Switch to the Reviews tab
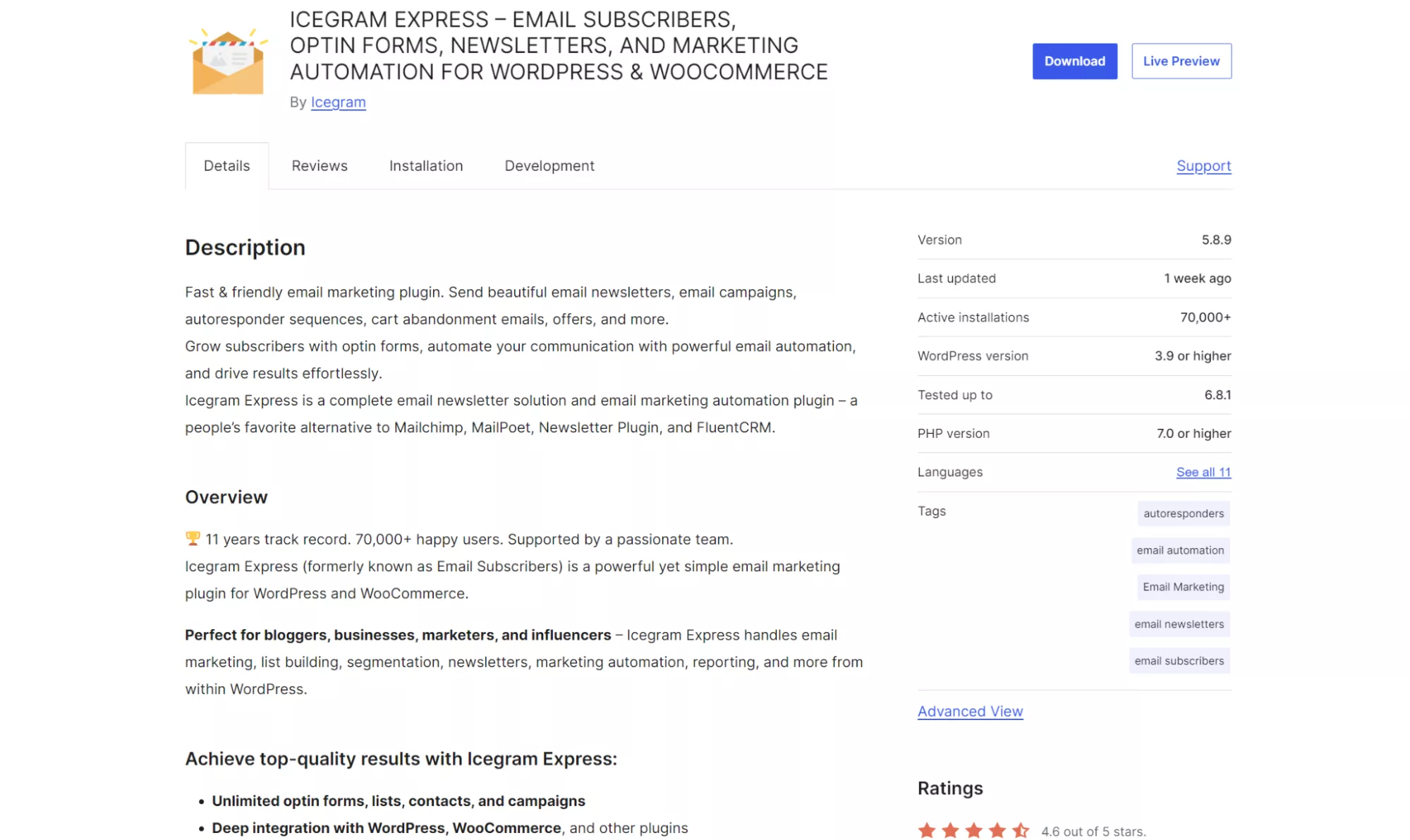1410x840 pixels. (320, 166)
